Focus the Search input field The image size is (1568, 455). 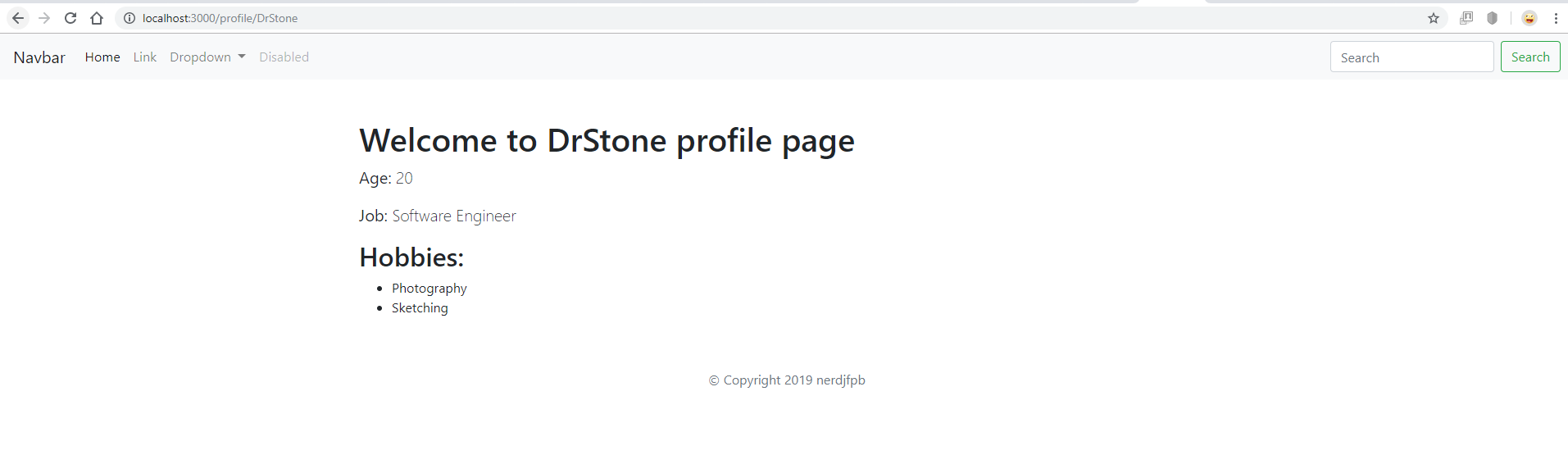[1411, 57]
